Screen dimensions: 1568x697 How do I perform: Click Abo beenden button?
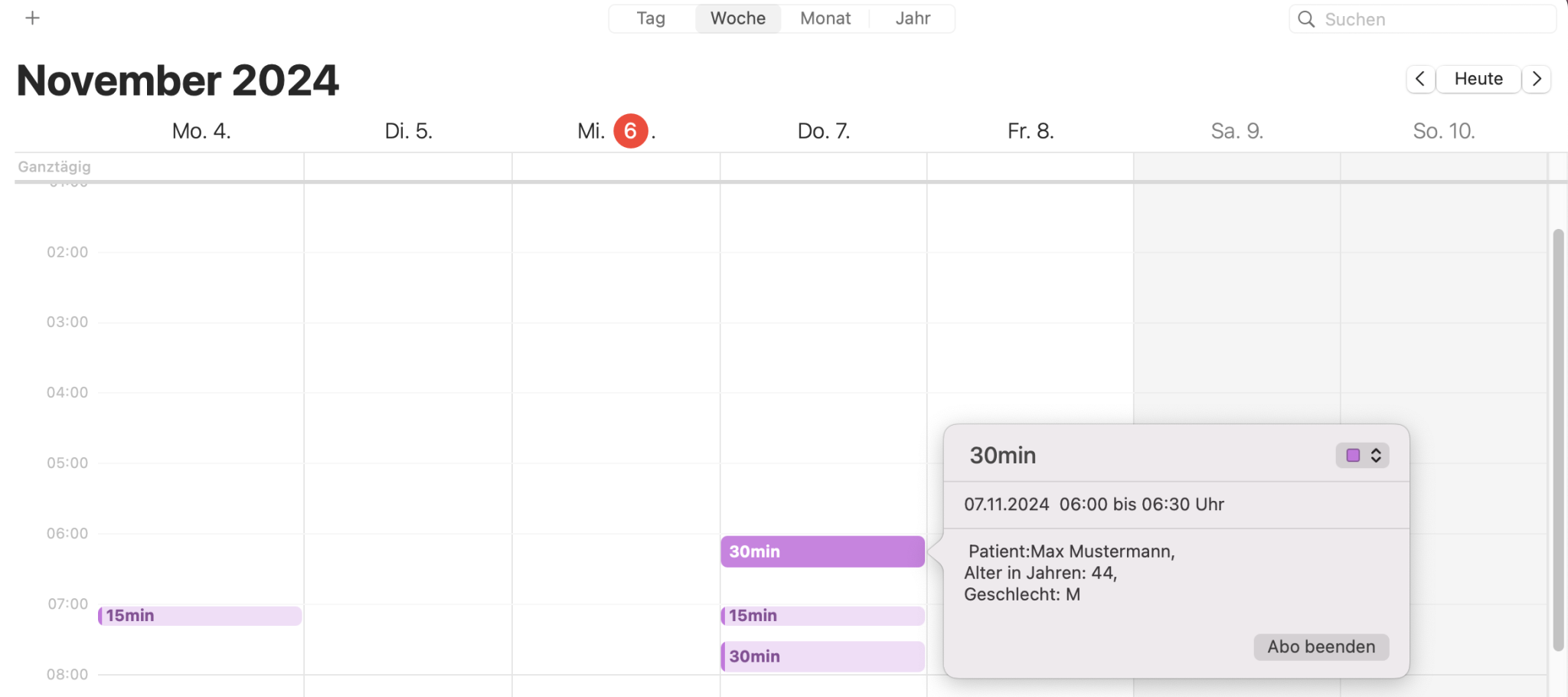point(1321,646)
